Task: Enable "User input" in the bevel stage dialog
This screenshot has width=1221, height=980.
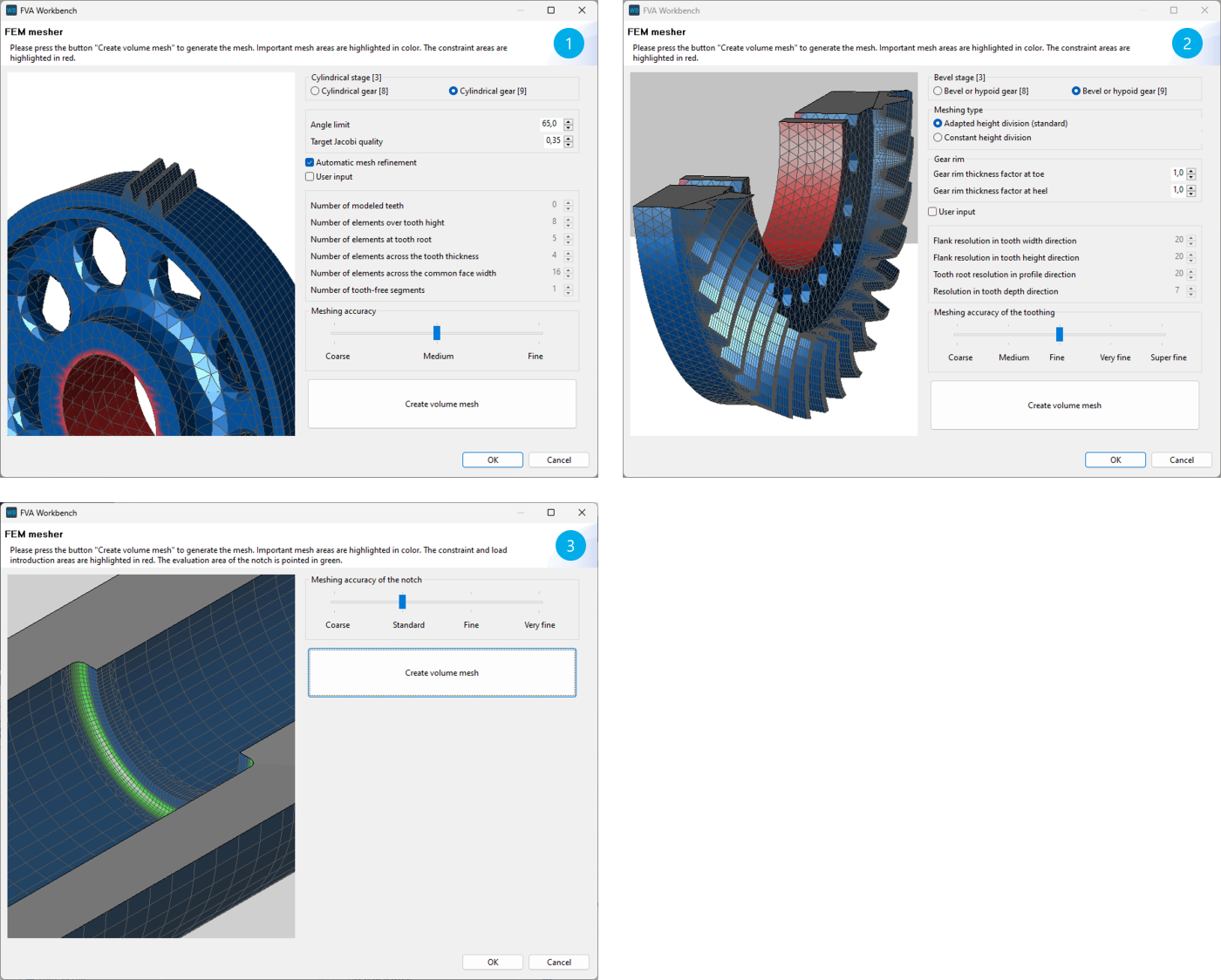Action: click(x=932, y=211)
